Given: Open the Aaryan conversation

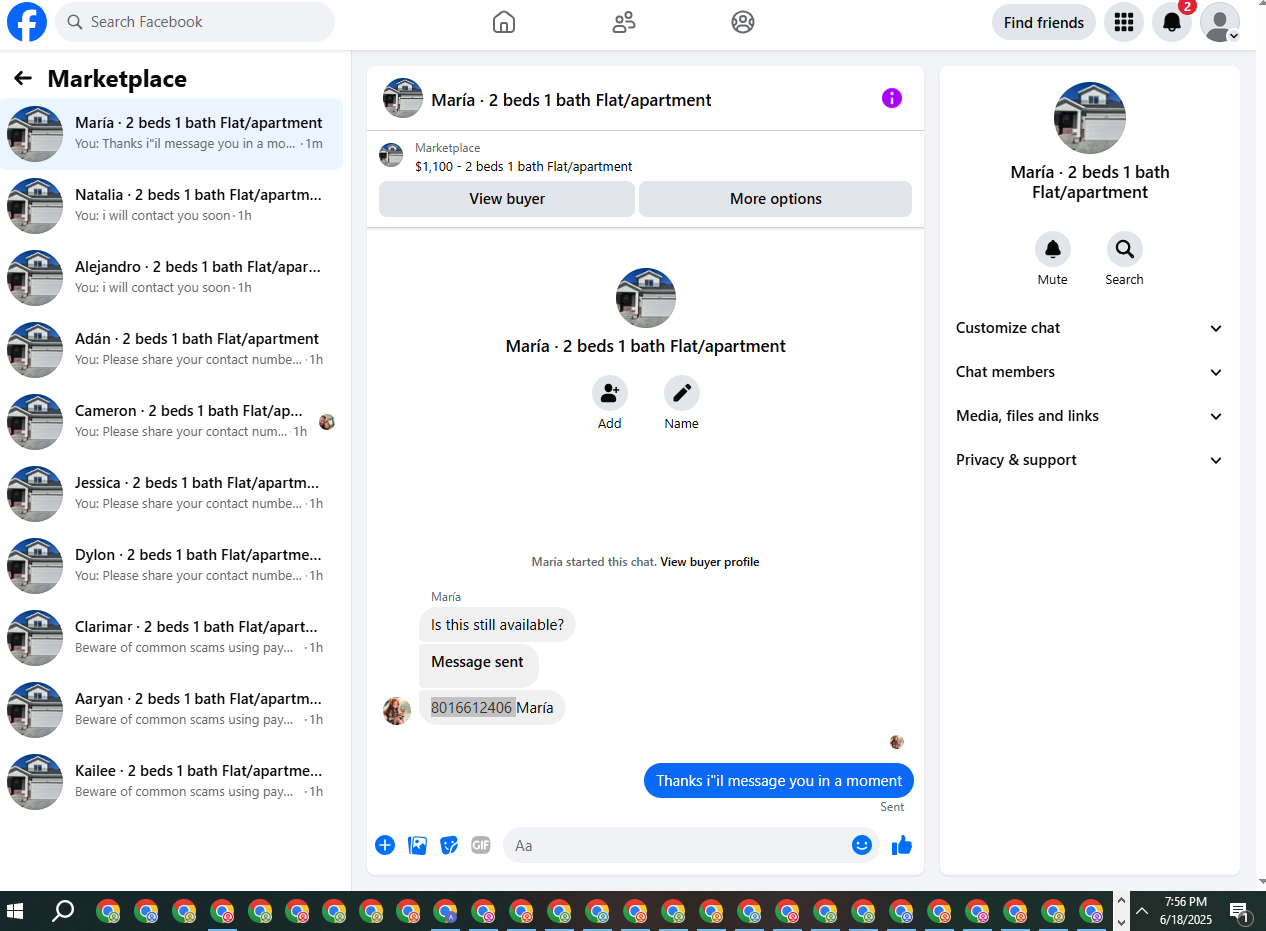Looking at the screenshot, I should 171,710.
